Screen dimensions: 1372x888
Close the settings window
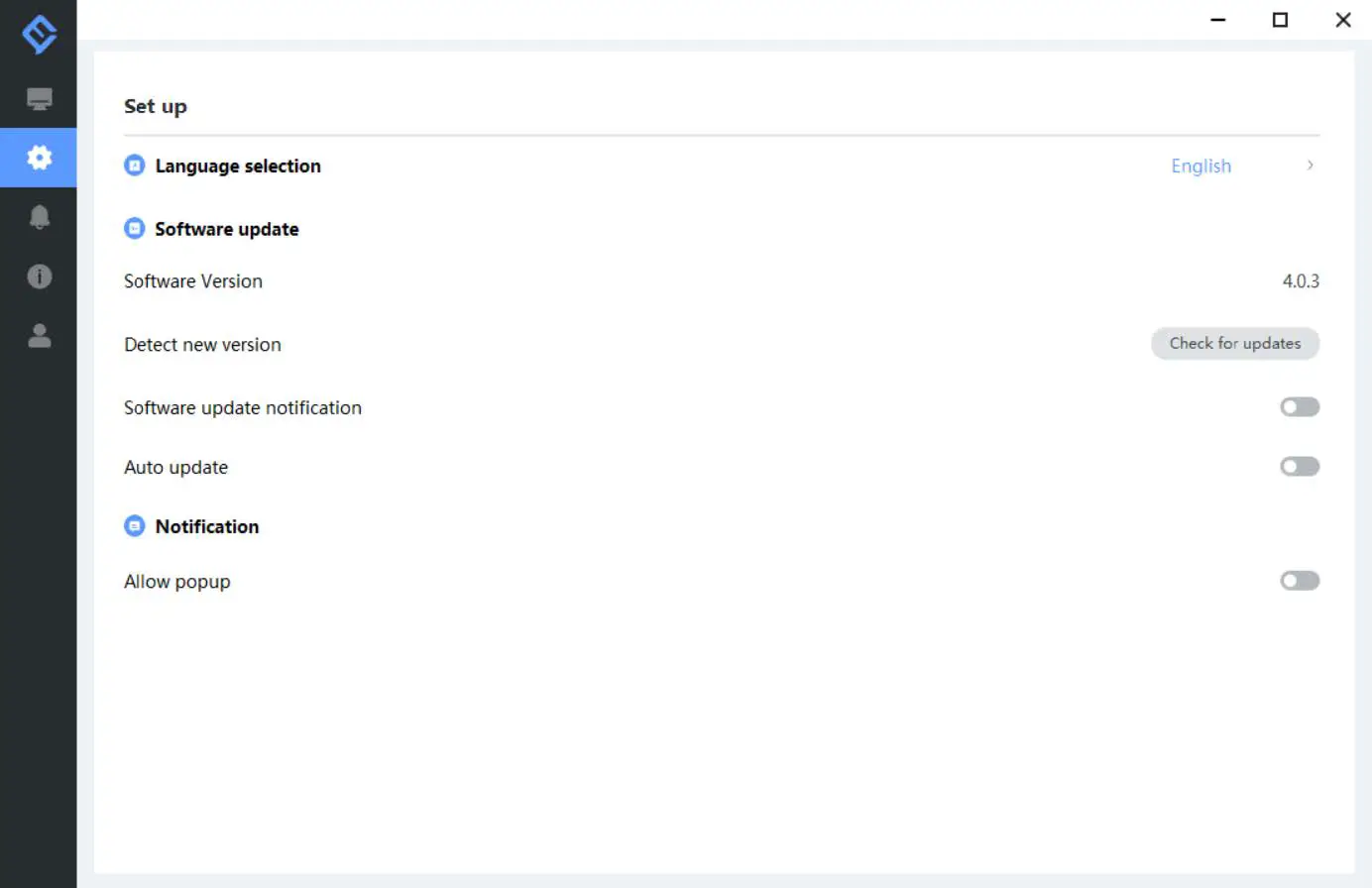coord(1343,20)
